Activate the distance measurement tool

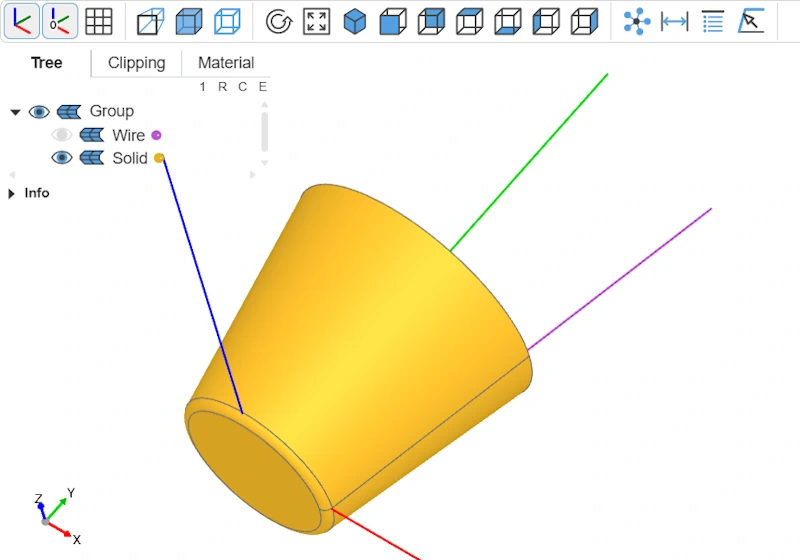674,21
